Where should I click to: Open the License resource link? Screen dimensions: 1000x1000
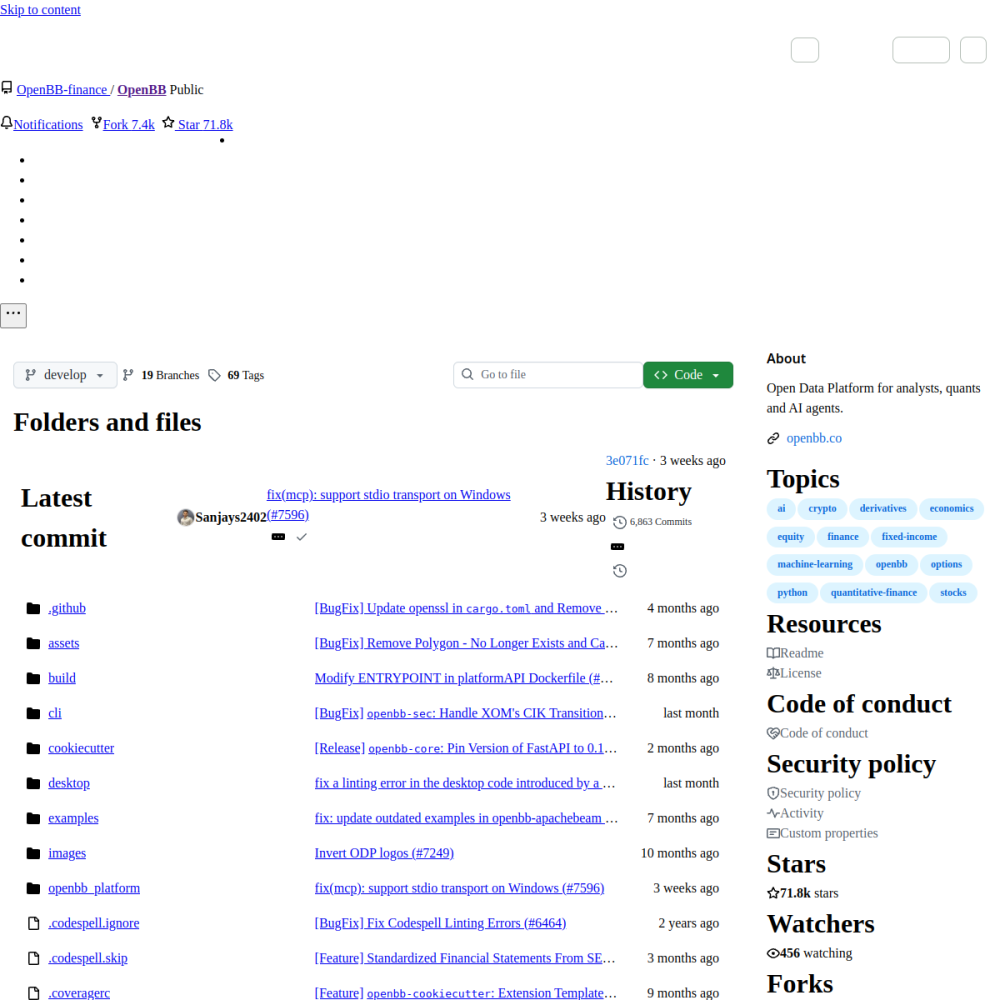794,673
